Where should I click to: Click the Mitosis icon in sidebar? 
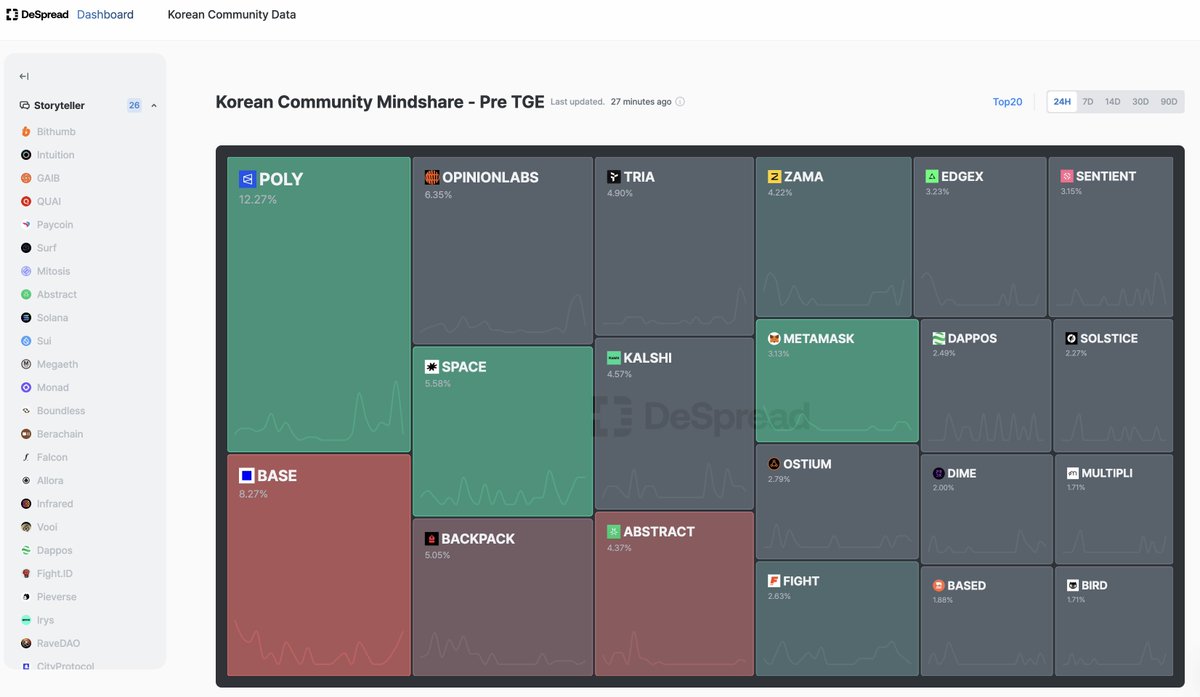point(26,271)
